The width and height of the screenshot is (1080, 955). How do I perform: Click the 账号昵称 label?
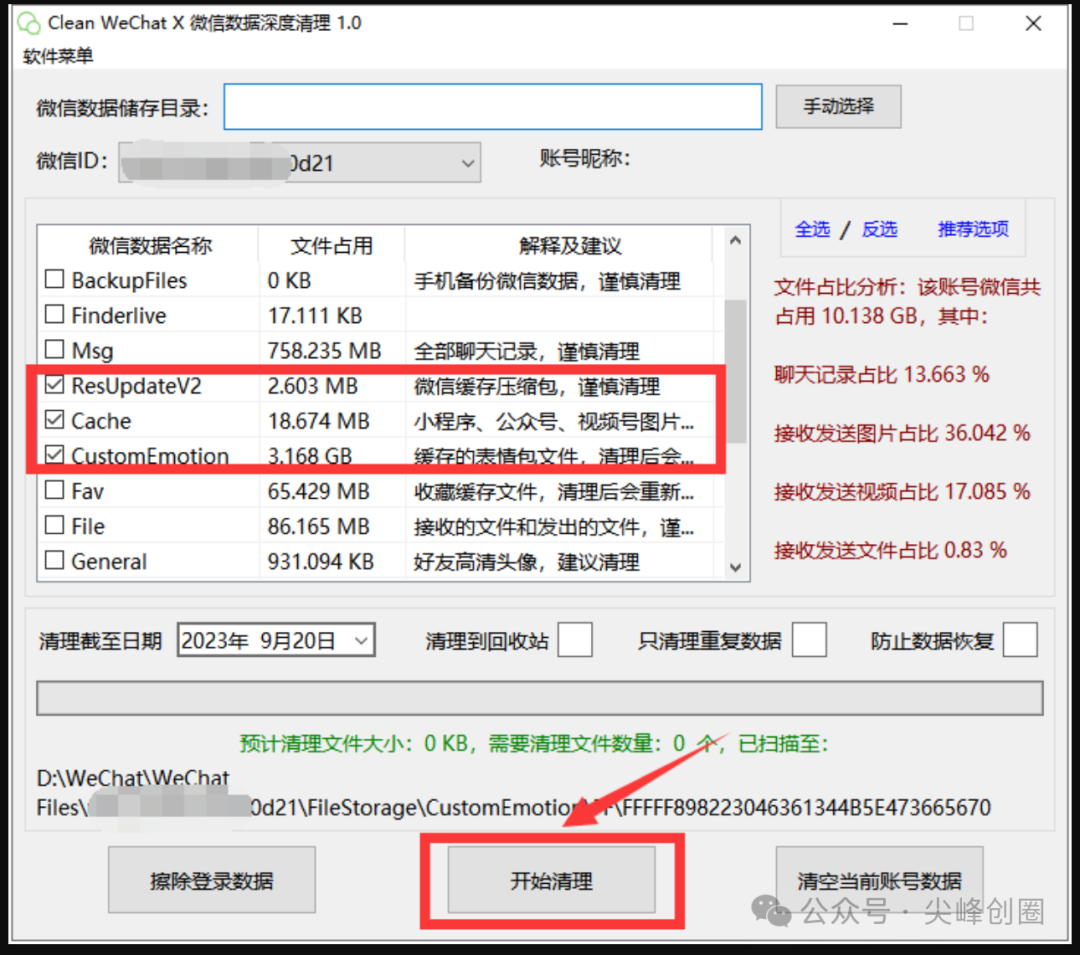point(585,158)
